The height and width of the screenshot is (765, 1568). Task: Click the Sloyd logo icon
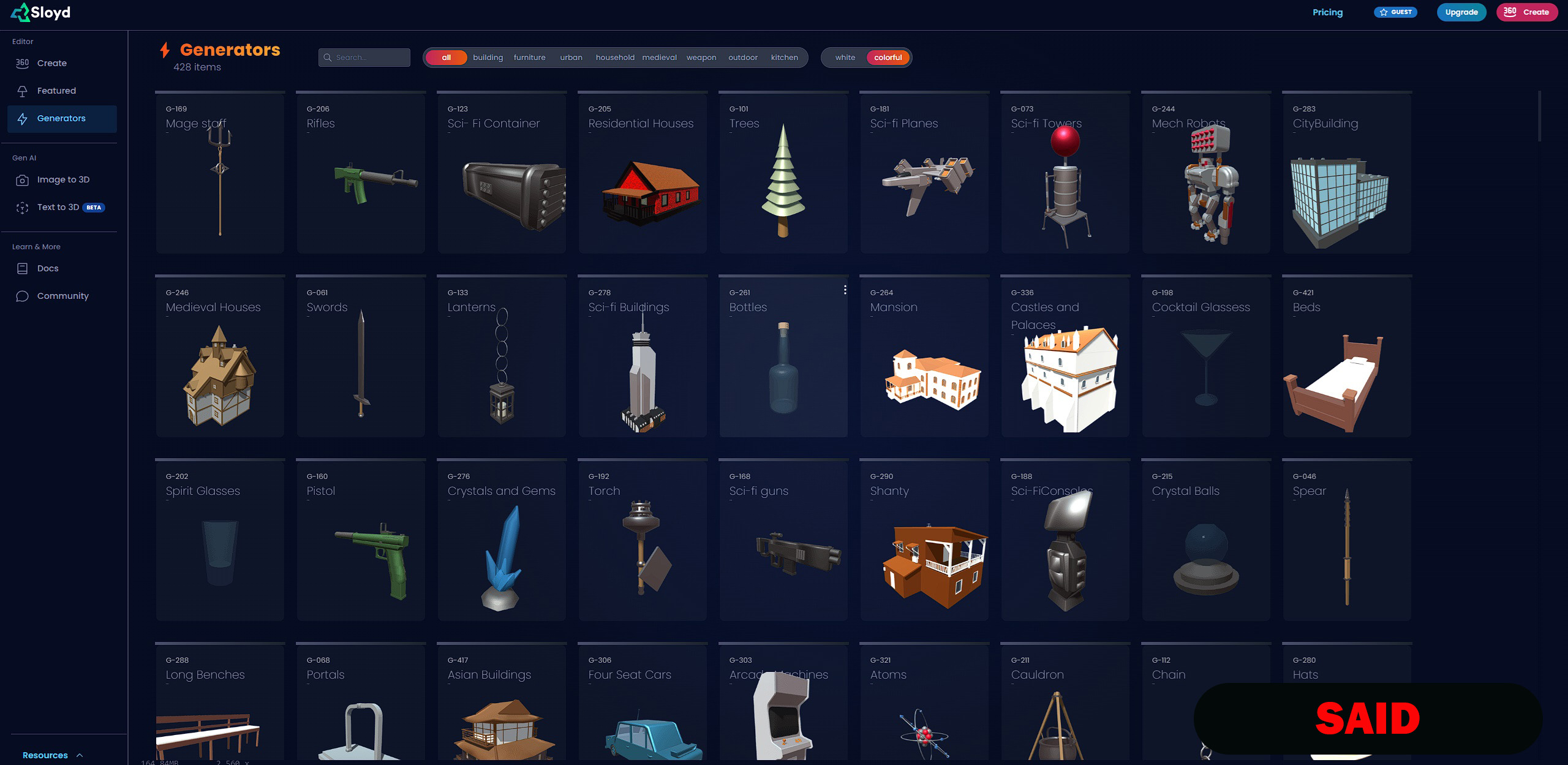[20, 12]
